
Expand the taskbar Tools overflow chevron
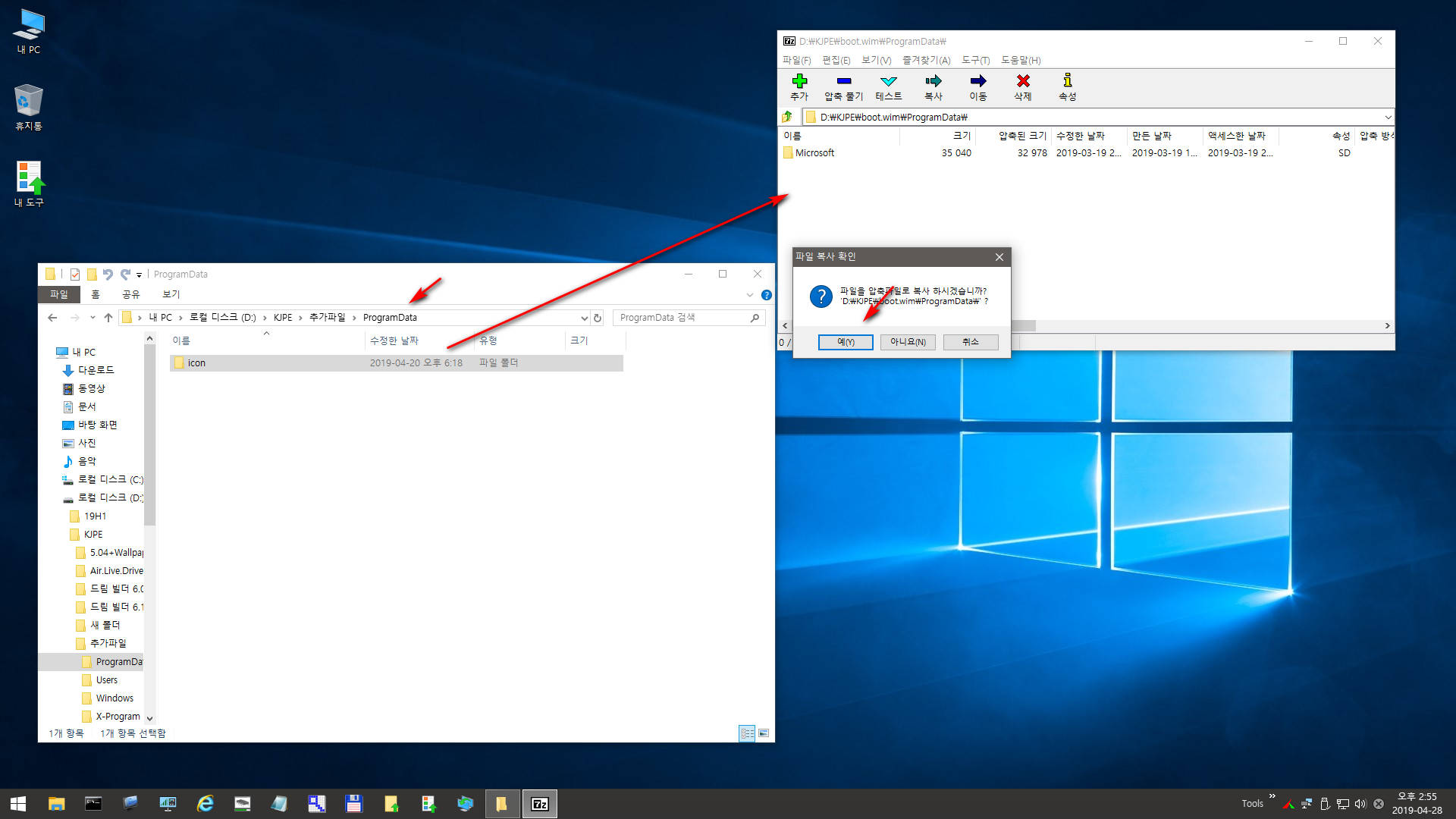pyautogui.click(x=1272, y=796)
